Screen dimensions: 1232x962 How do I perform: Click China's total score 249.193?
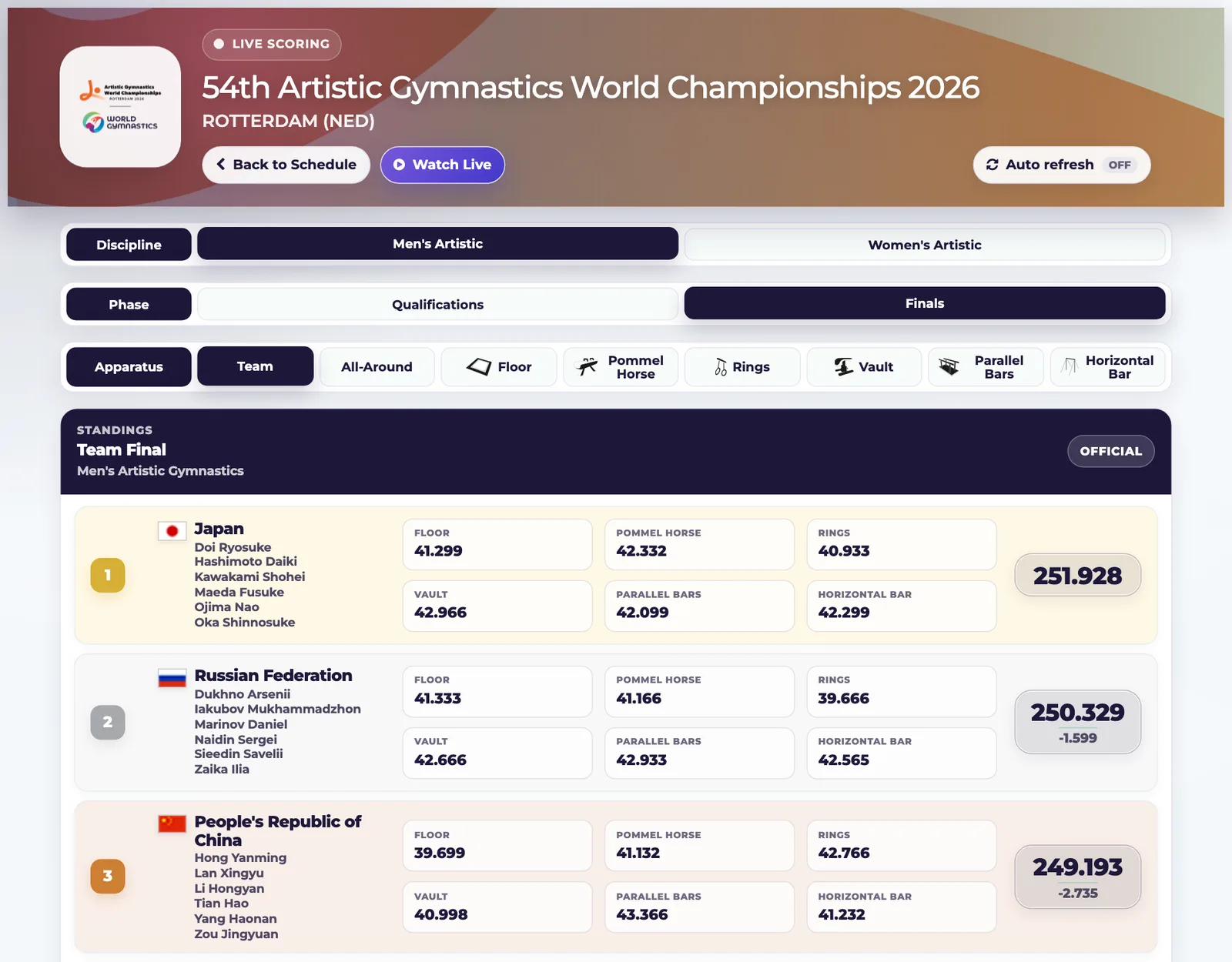1077,867
